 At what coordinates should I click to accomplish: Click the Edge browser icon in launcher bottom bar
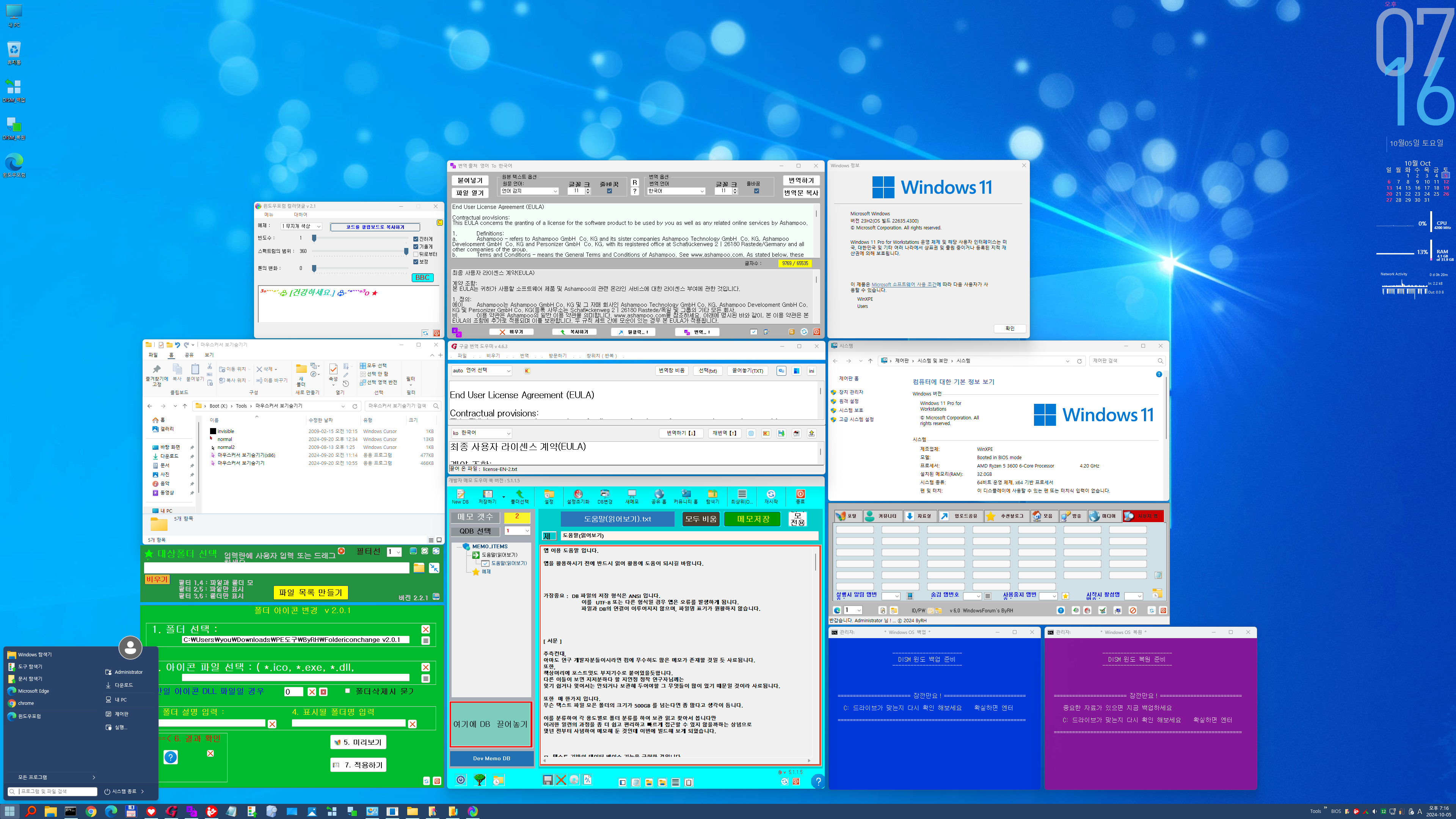(837, 610)
